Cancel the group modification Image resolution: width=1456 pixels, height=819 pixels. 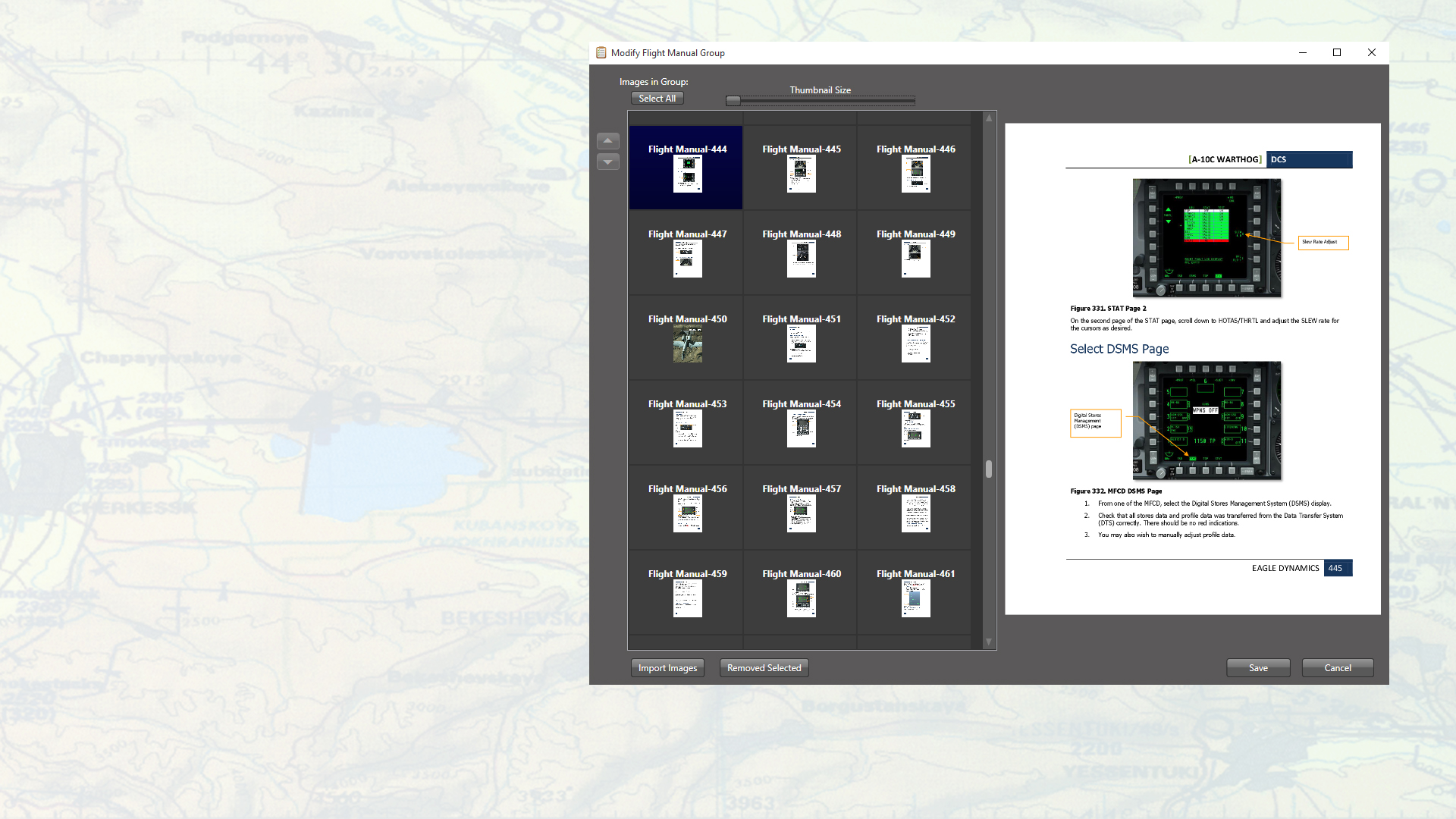point(1337,667)
